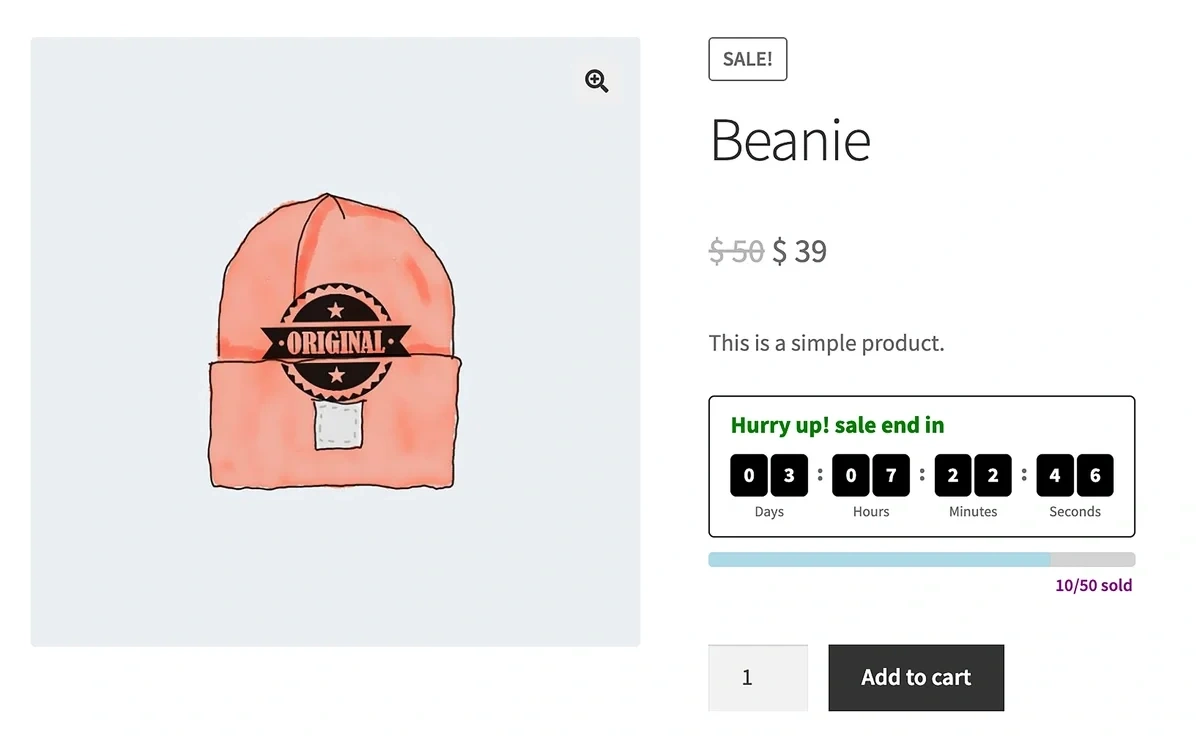
Task: Click the 'This is a simple product.' description
Action: click(x=826, y=343)
